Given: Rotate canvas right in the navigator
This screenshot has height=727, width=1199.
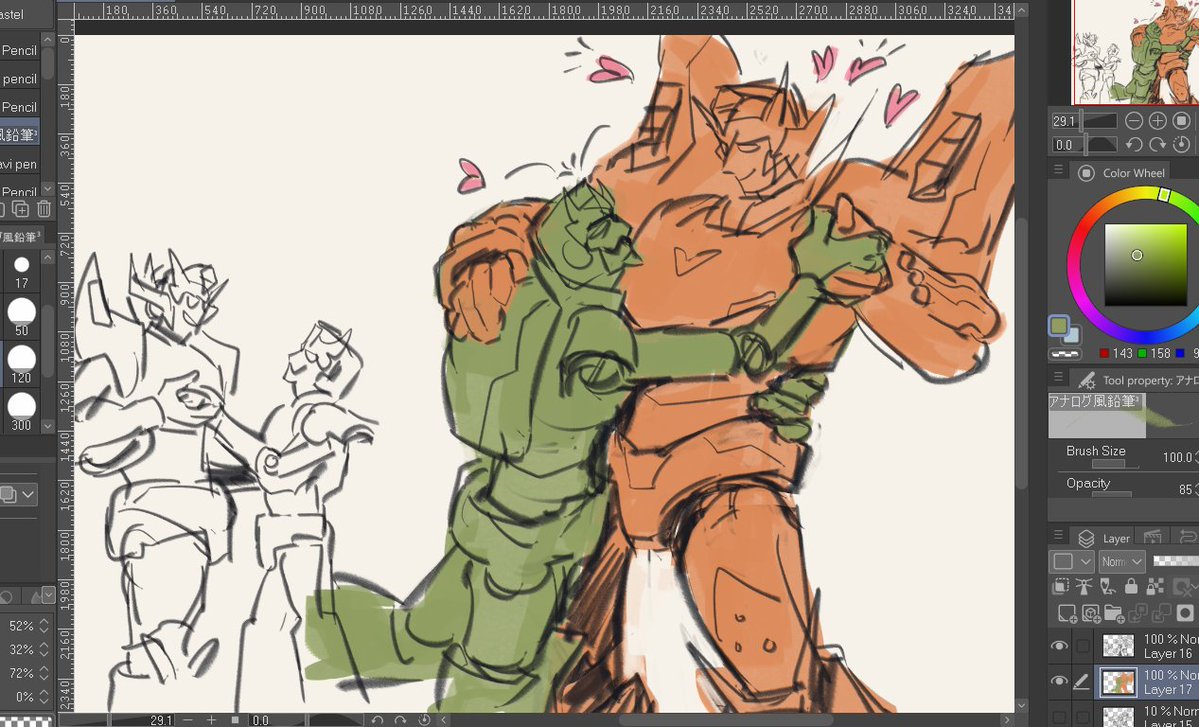Looking at the screenshot, I should click(1158, 144).
